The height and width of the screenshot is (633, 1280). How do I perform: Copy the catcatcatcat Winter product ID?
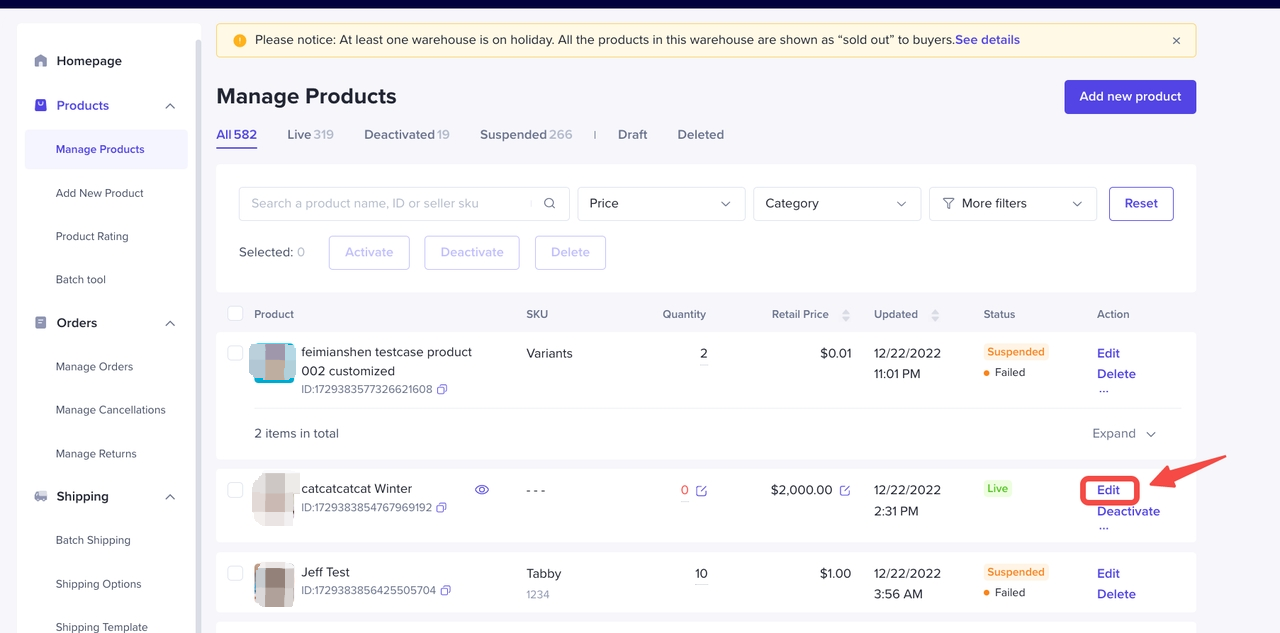pos(442,508)
